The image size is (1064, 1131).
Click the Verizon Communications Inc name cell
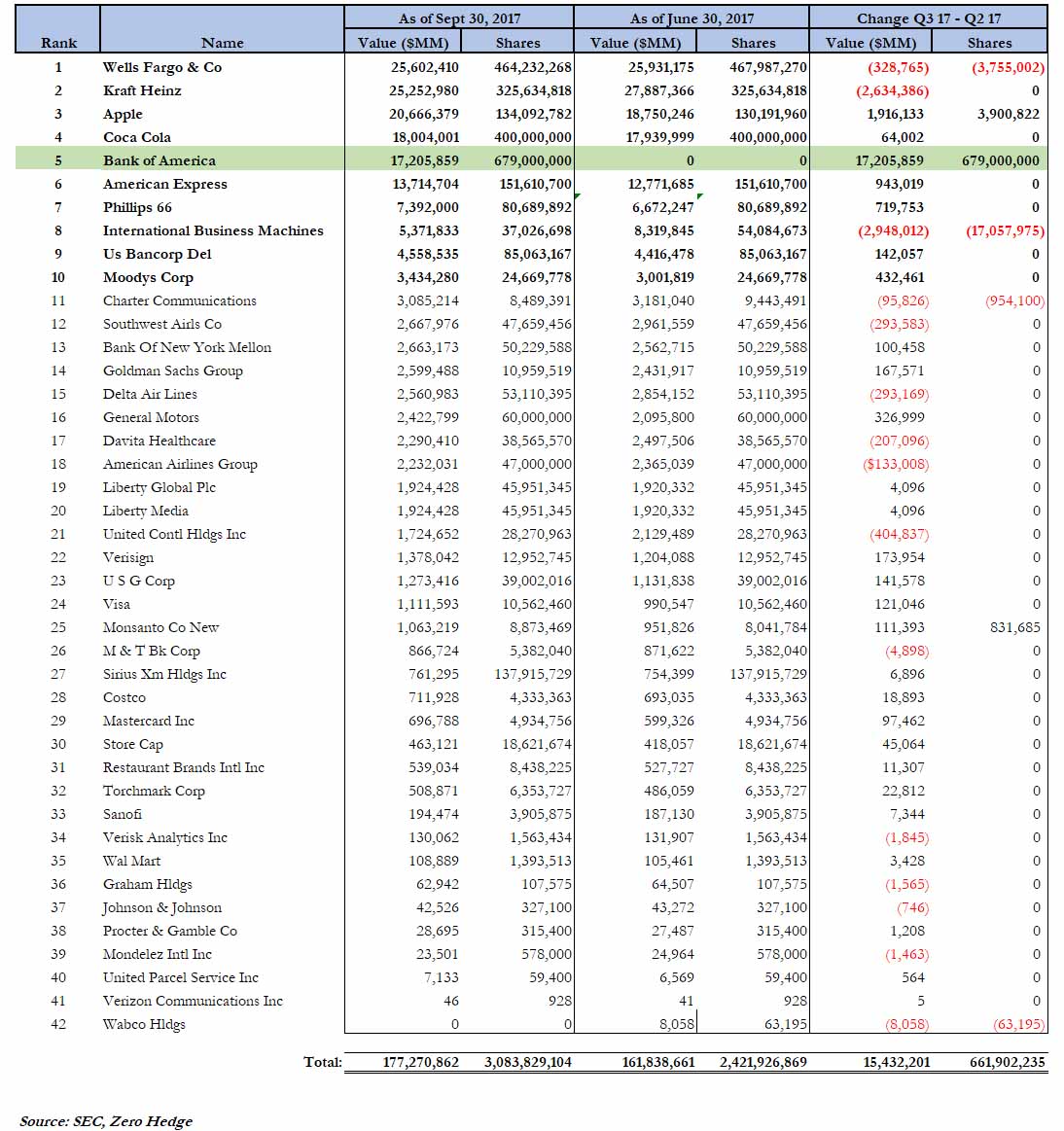point(193,1001)
